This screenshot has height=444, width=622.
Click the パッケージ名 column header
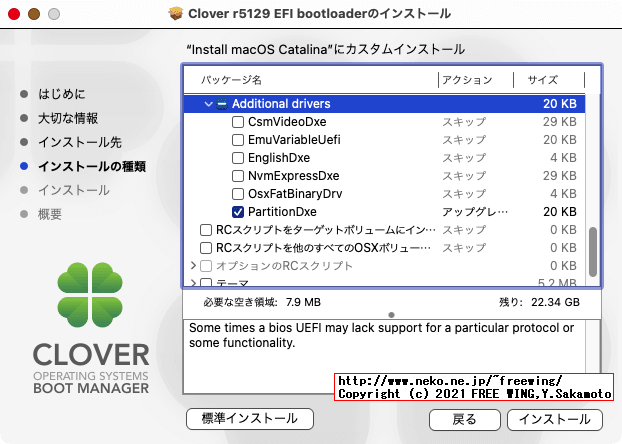point(231,80)
